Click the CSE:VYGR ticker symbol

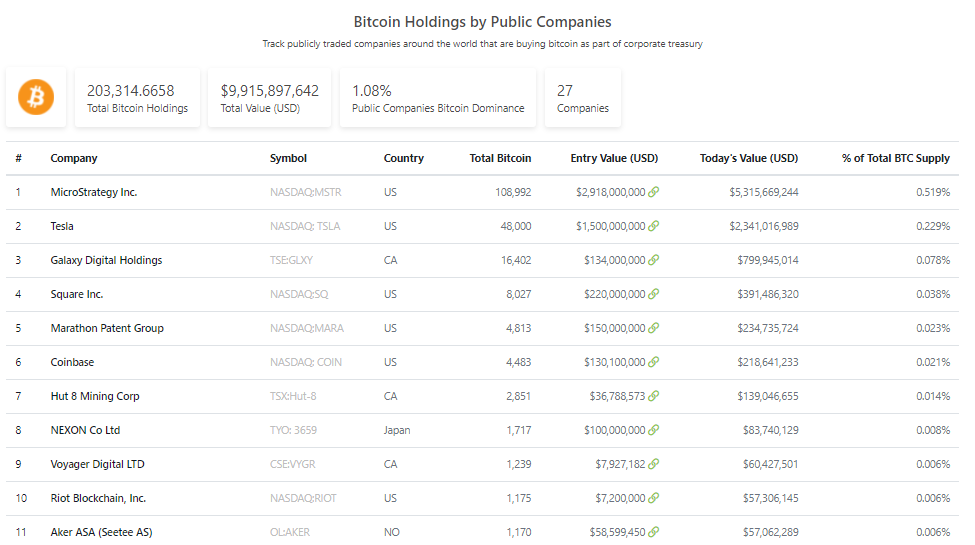coord(293,464)
